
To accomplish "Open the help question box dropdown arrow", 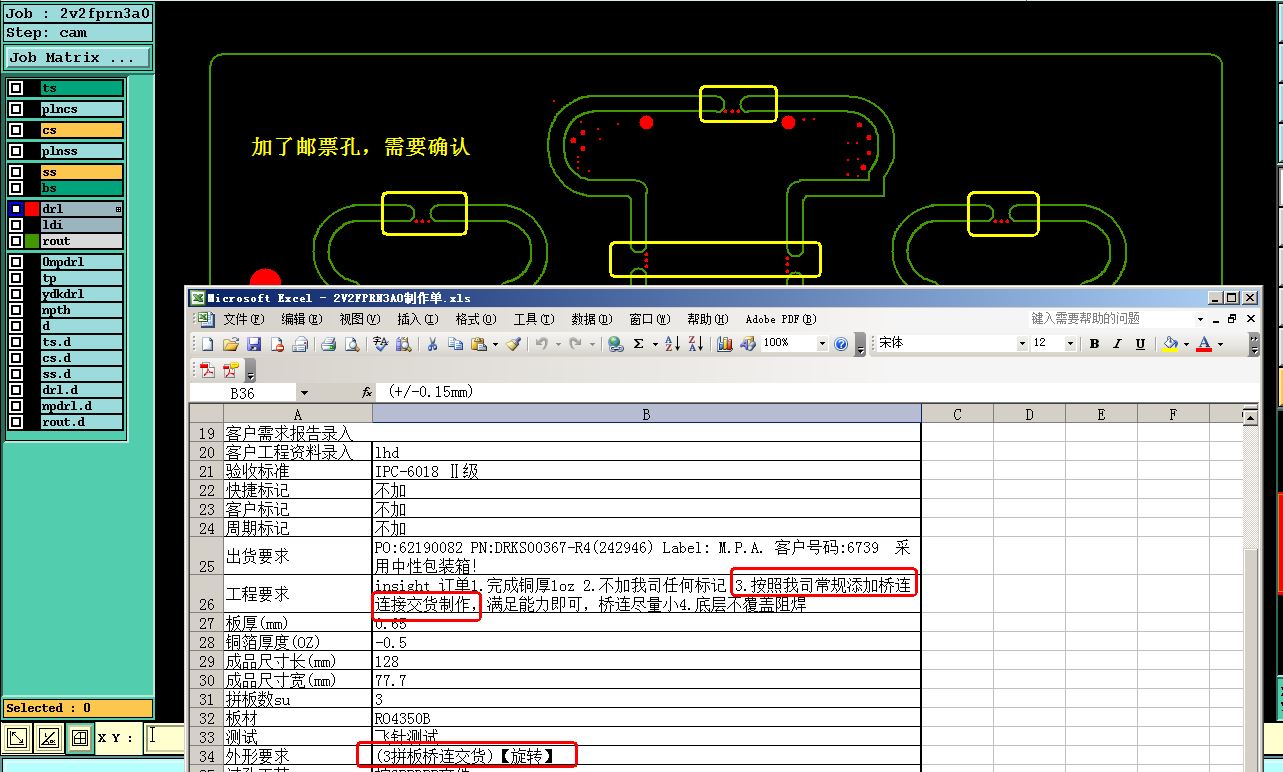I will tap(1200, 319).
